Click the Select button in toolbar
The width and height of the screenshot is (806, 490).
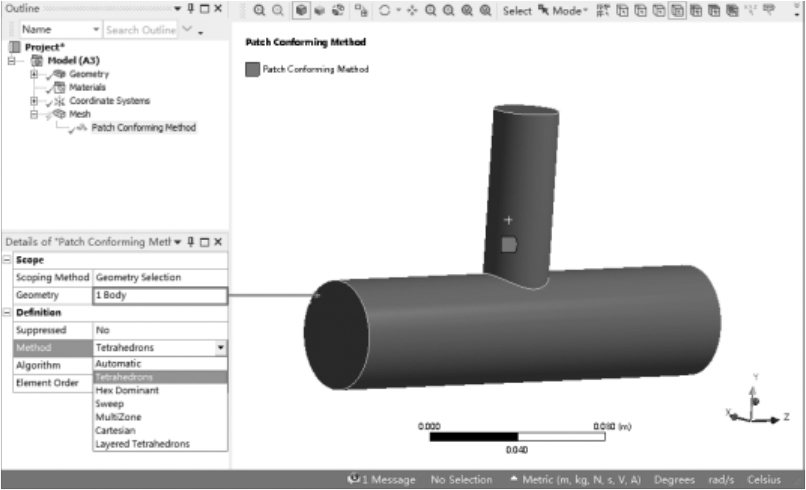click(517, 11)
